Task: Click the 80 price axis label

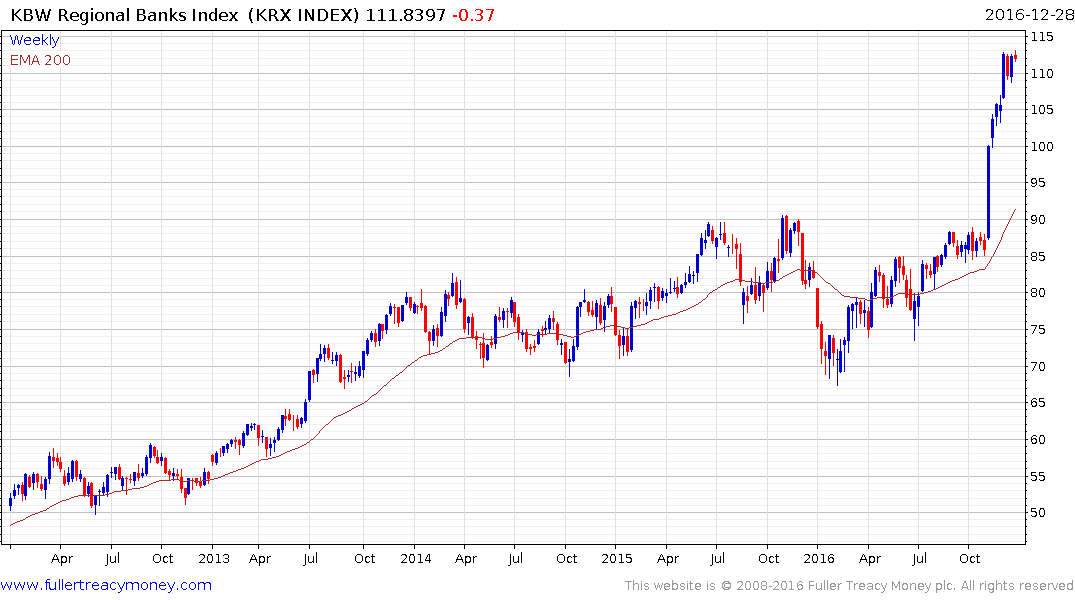Action: coord(1038,293)
